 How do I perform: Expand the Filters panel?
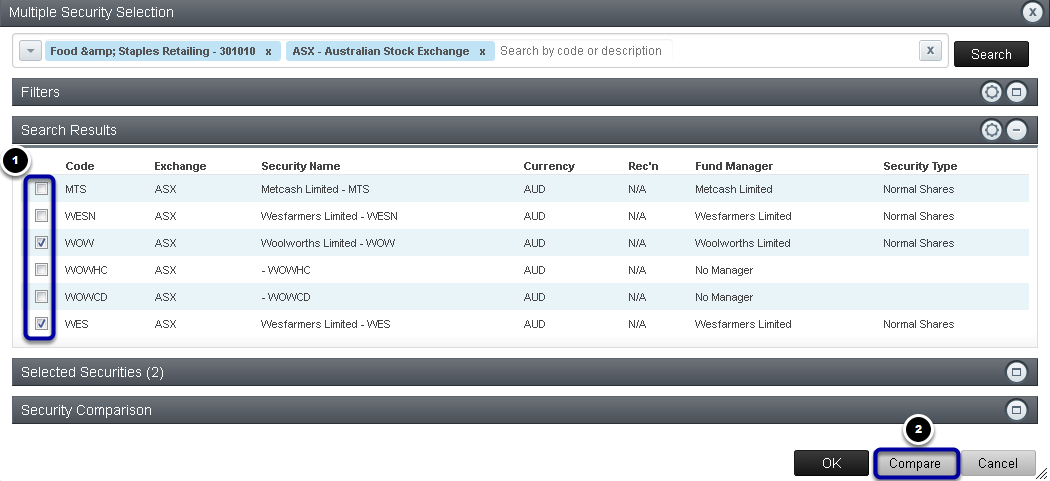point(1017,92)
